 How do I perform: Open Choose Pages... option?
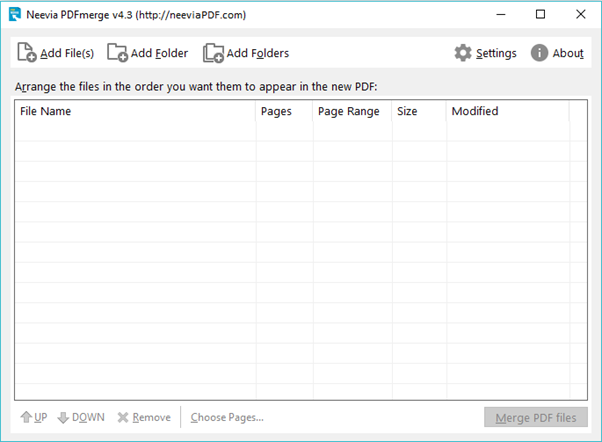(227, 417)
